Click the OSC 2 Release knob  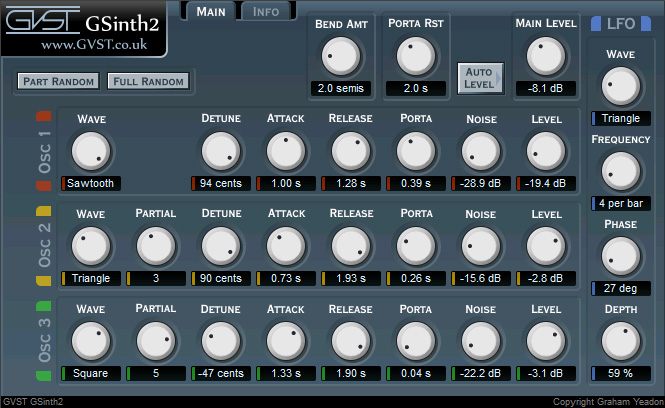(x=351, y=246)
